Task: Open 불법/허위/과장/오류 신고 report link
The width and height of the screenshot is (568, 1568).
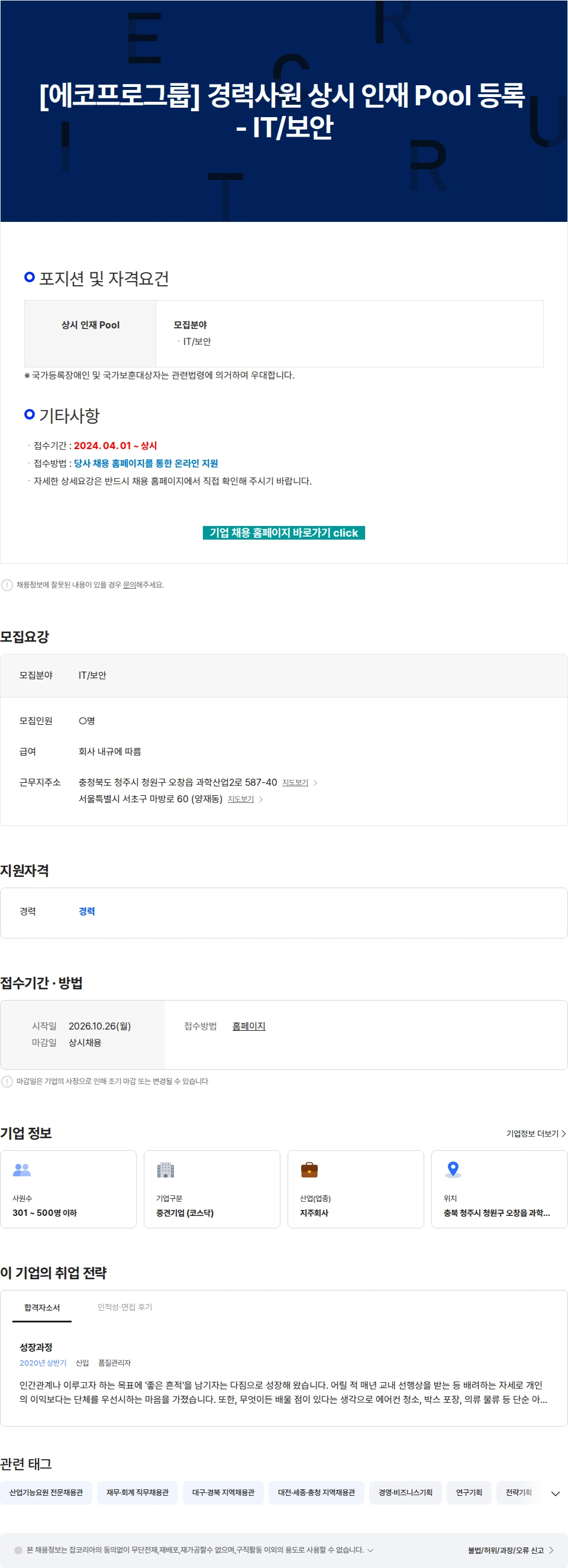Action: pos(505,1550)
